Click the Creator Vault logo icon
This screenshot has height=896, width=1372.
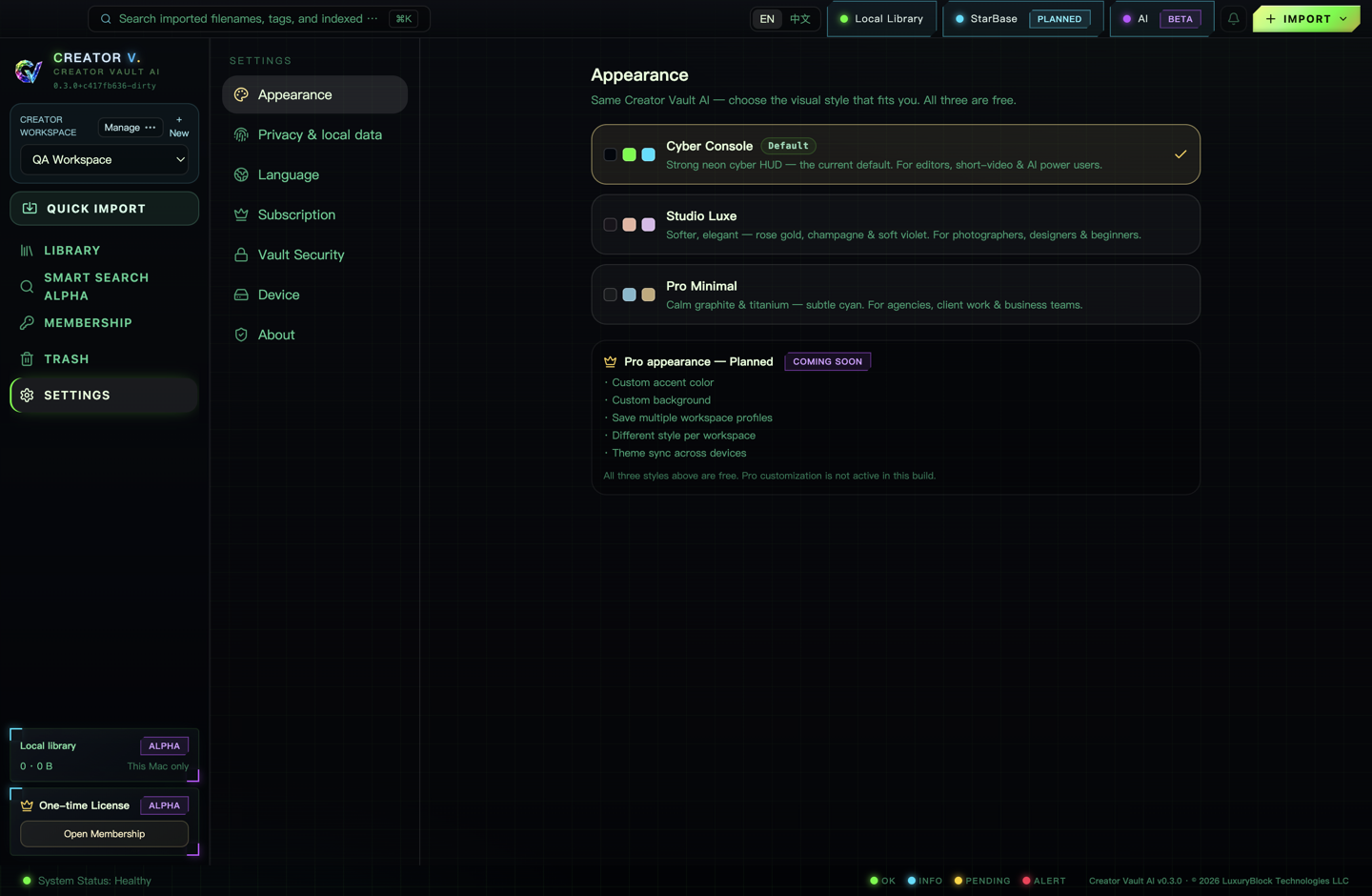pos(29,71)
